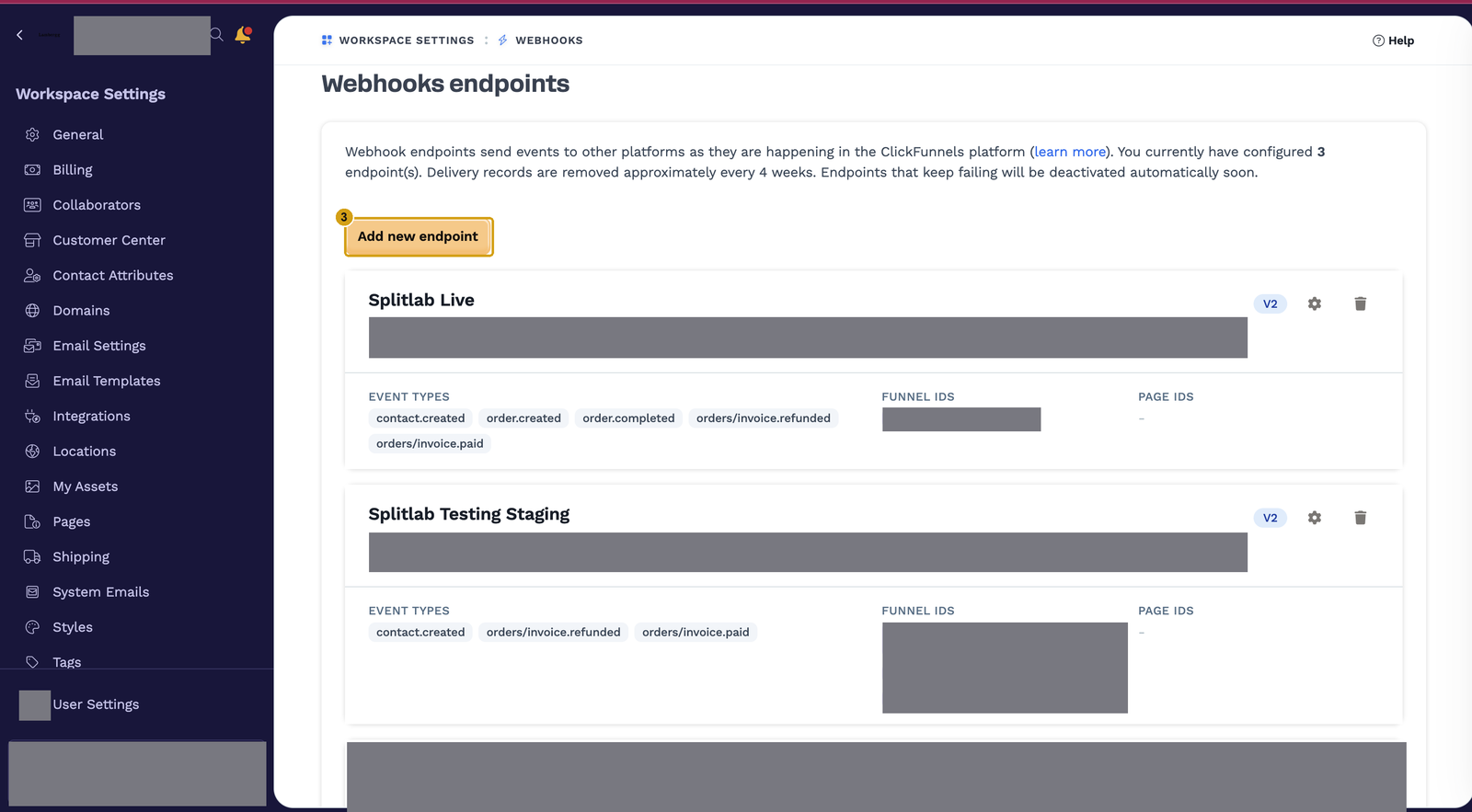This screenshot has width=1472, height=812.
Task: Click Add new endpoint button
Action: tap(419, 236)
